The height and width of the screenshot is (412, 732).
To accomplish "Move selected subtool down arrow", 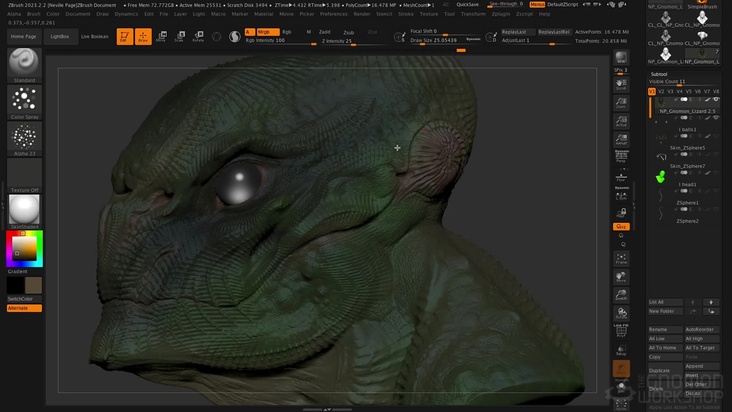I will (711, 302).
